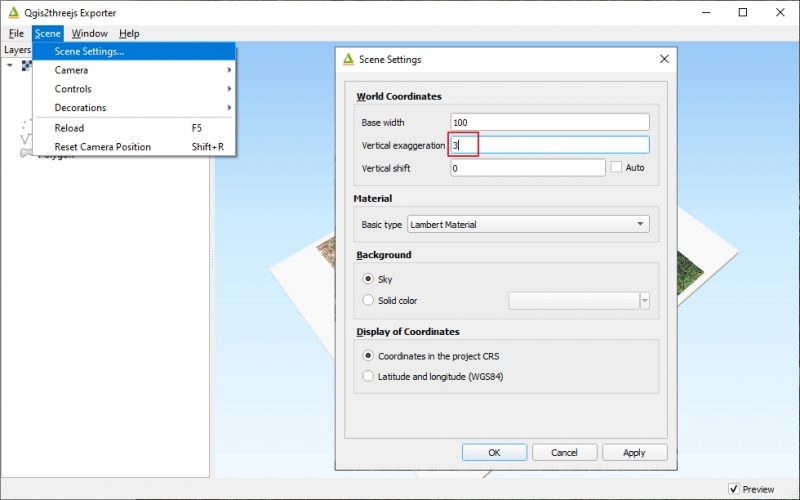
Task: Click the Layers panel header
Action: click(17, 50)
